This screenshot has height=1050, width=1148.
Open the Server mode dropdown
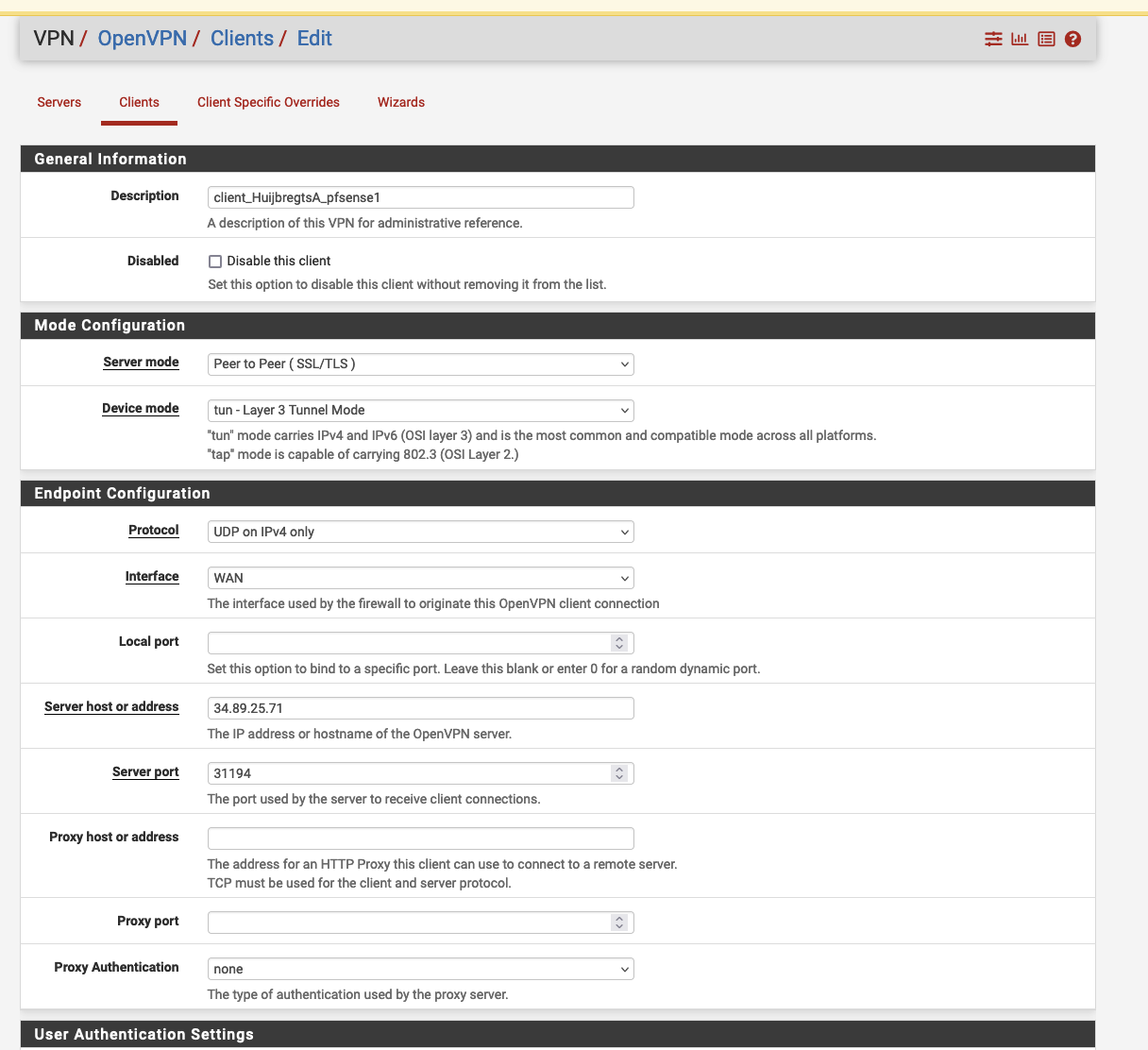pos(420,364)
